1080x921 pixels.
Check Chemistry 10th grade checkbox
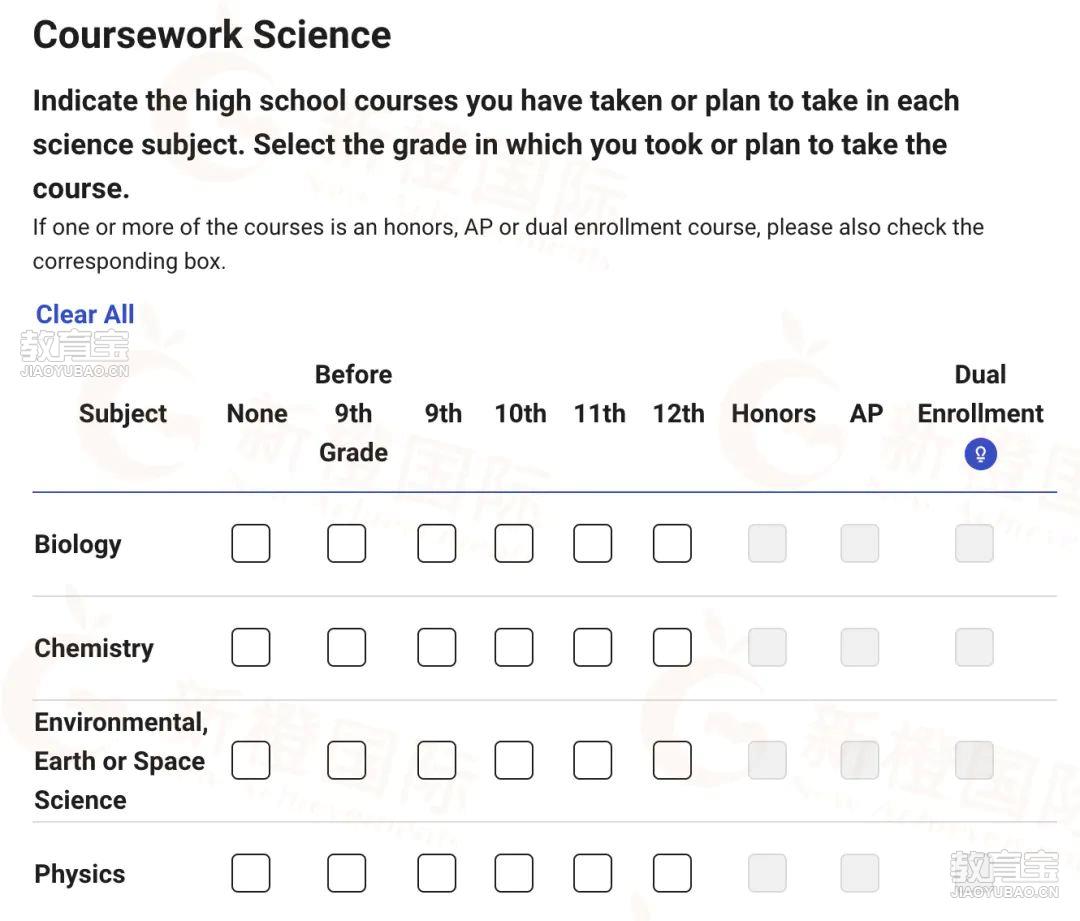pyautogui.click(x=514, y=648)
